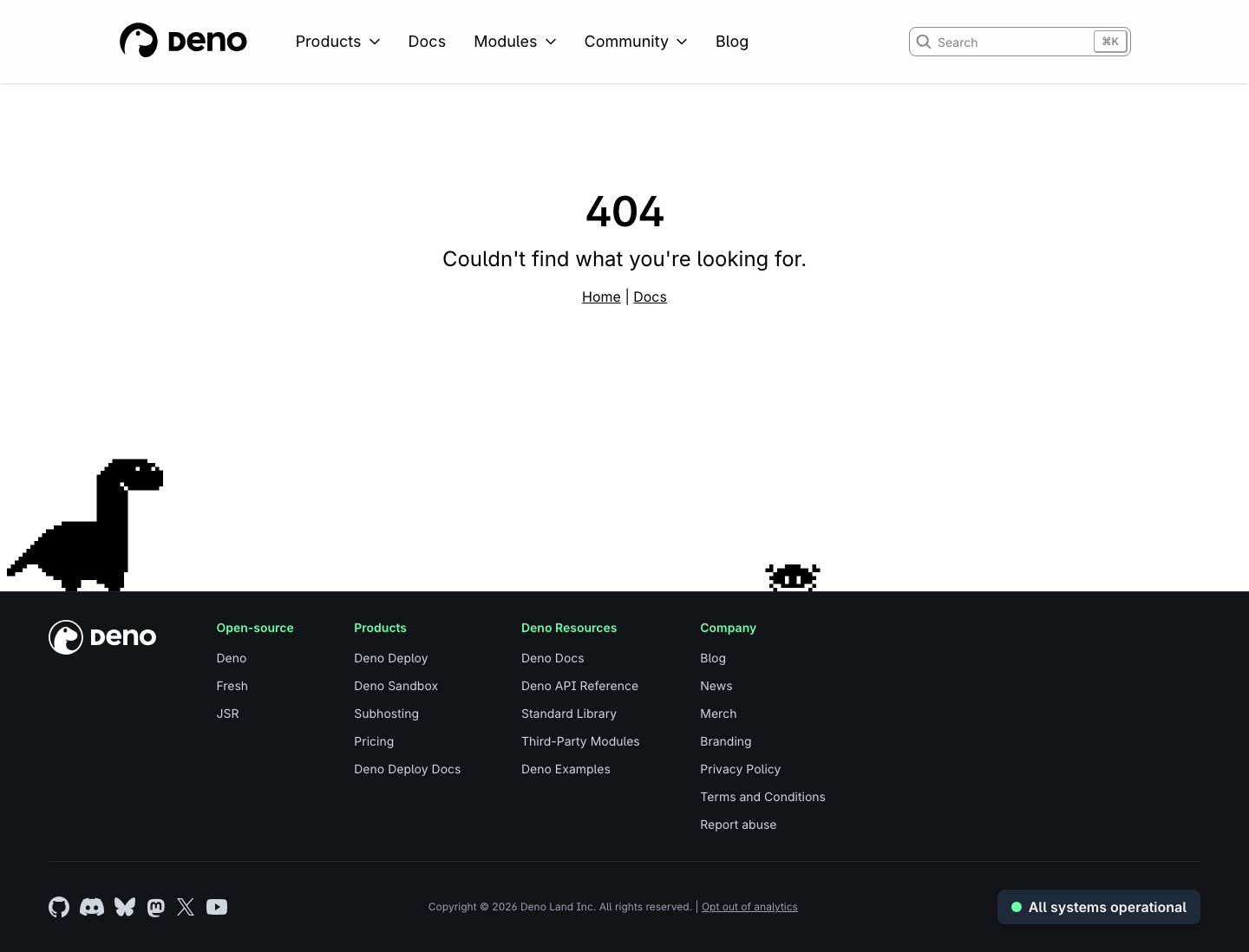Image resolution: width=1249 pixels, height=952 pixels.
Task: Click the Deno logo in the header
Action: coord(183,41)
